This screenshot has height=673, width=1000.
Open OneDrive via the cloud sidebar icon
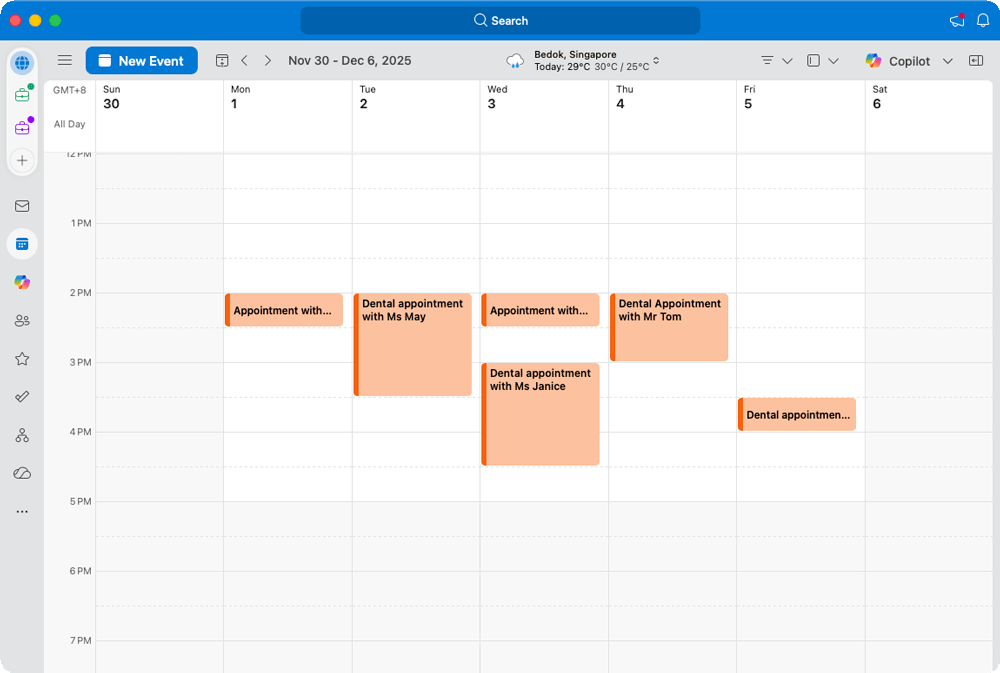(x=22, y=473)
